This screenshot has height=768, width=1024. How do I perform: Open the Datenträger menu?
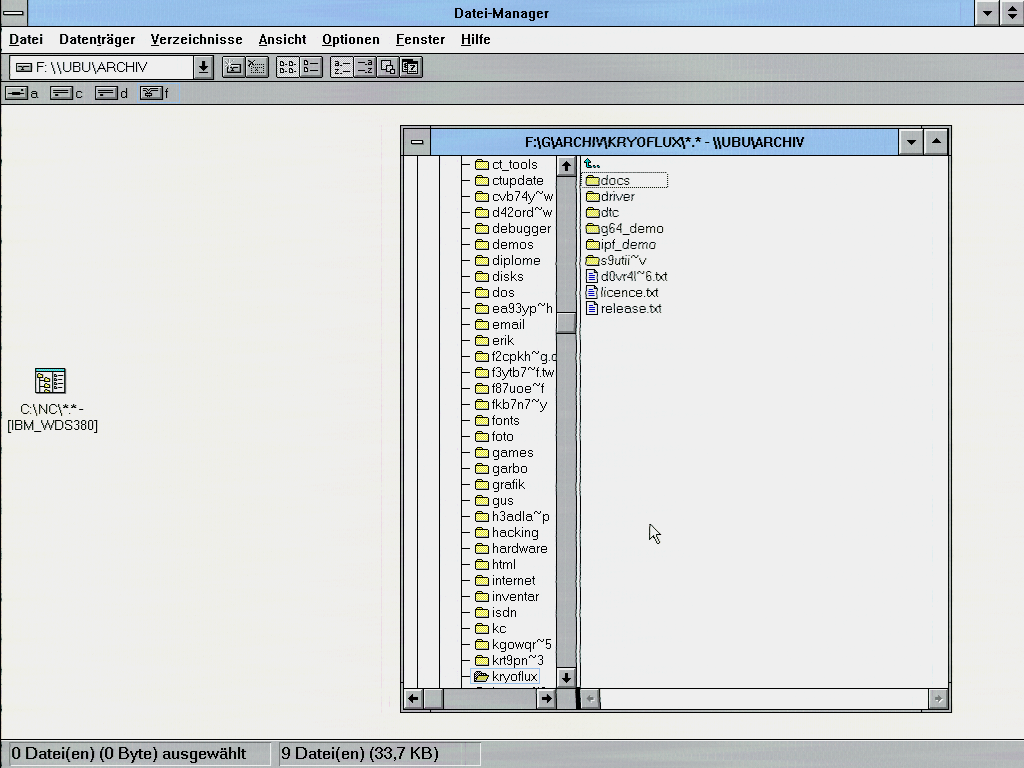click(x=97, y=39)
